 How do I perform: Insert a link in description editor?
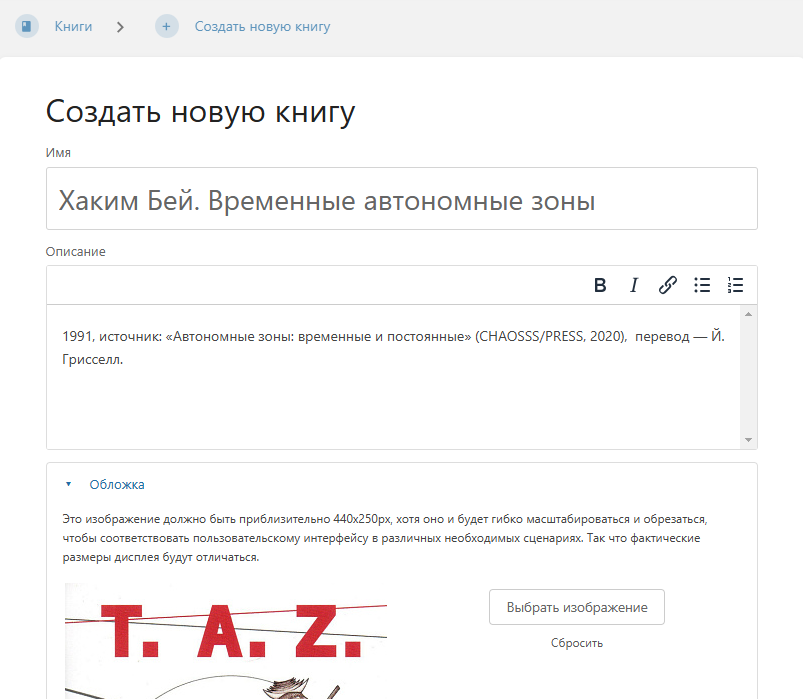667,285
